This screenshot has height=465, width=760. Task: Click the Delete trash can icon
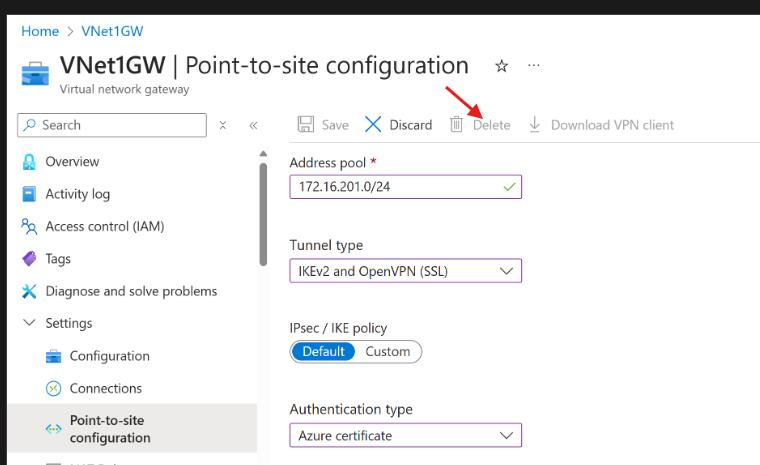[456, 124]
